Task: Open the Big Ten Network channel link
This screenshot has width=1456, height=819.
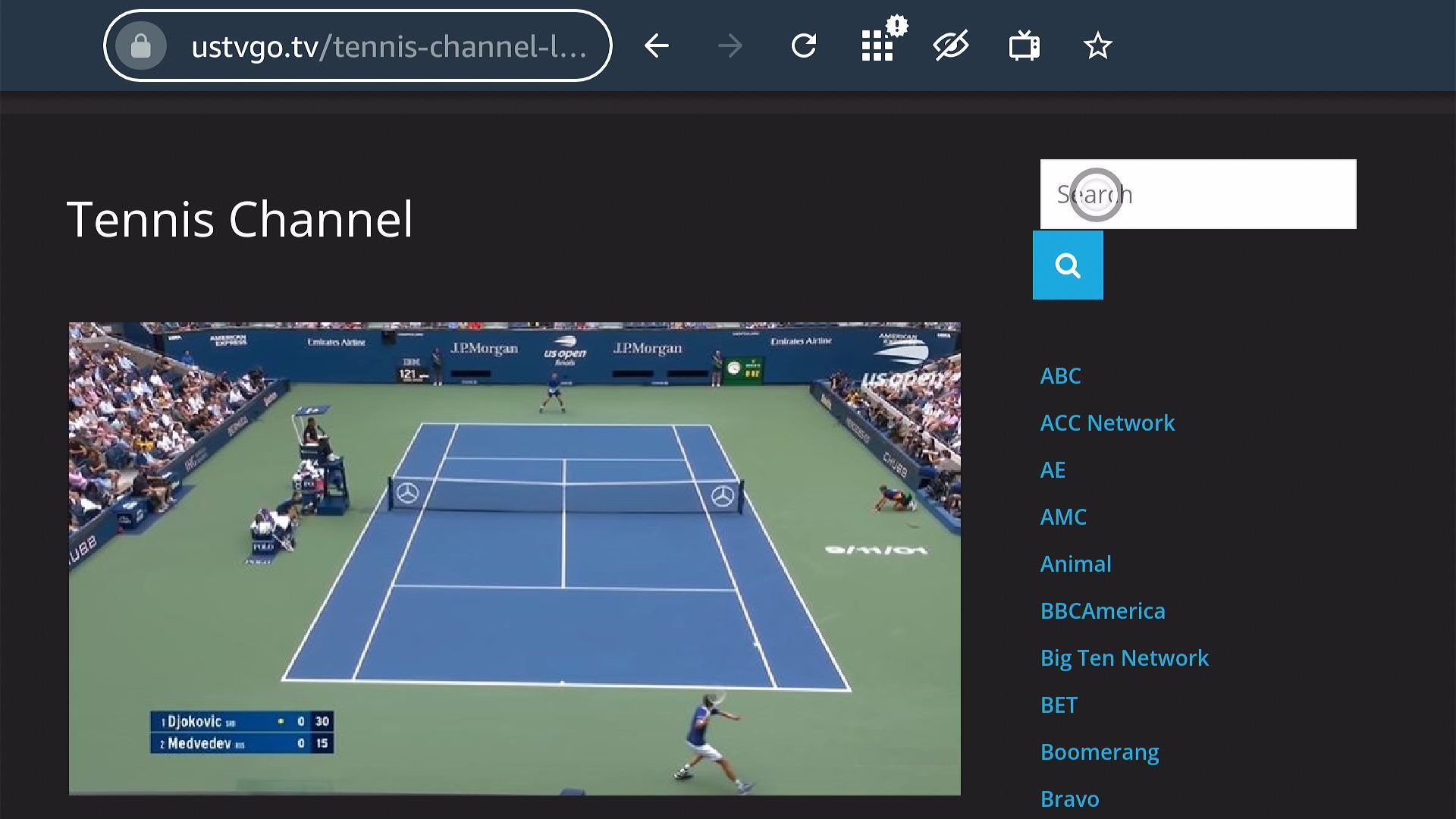Action: (1124, 658)
